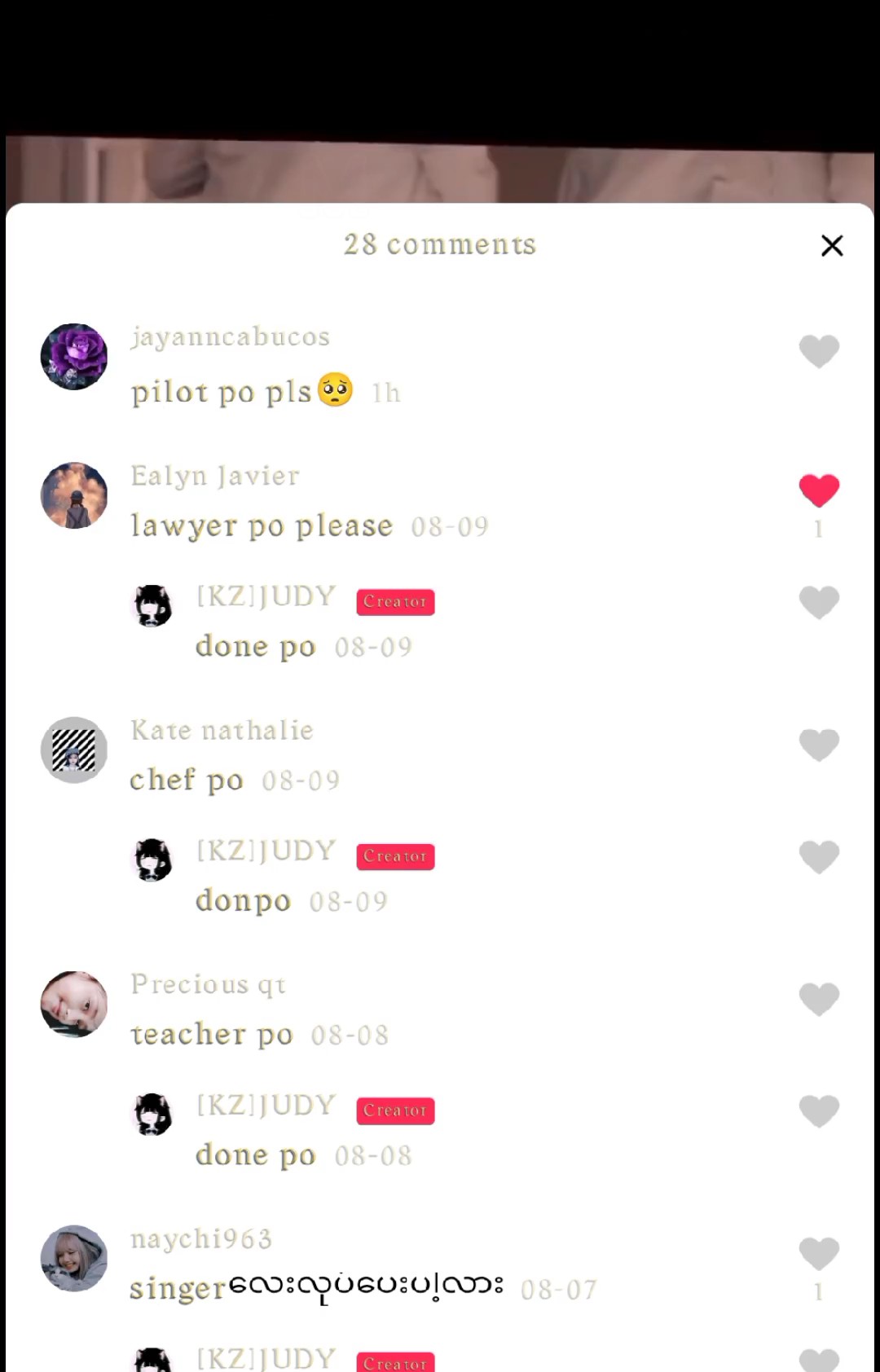Open the username link jayanncabucos

pos(231,336)
